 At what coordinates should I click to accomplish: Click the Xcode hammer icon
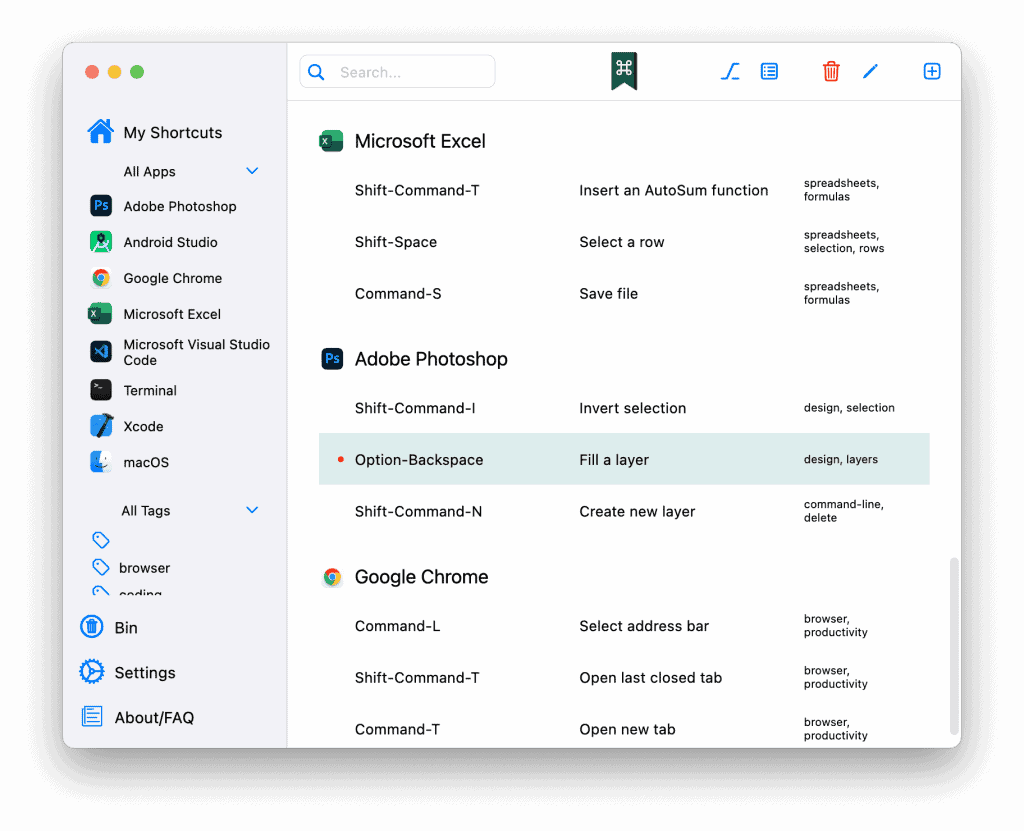click(x=101, y=426)
